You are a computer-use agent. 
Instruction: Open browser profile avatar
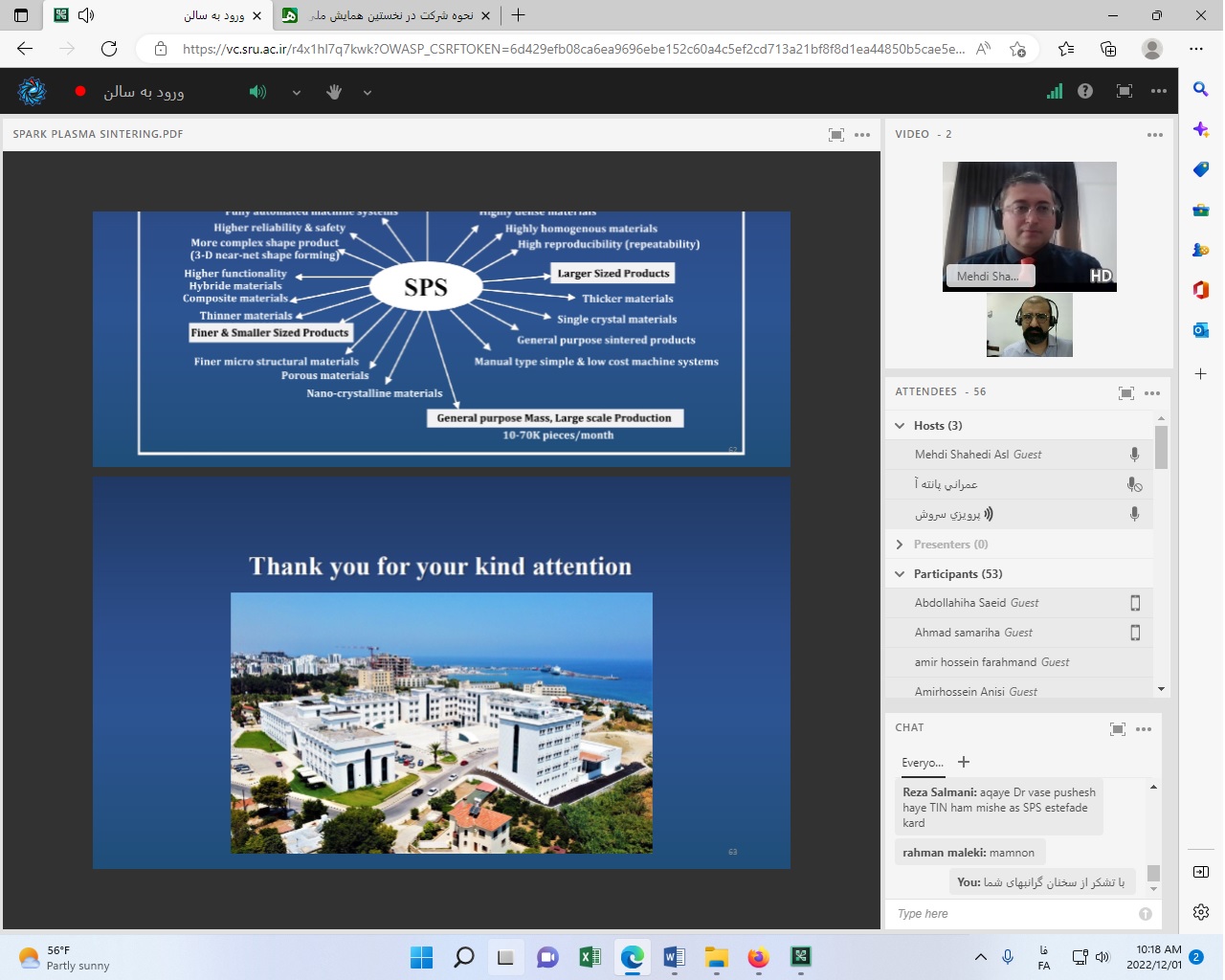[1152, 49]
